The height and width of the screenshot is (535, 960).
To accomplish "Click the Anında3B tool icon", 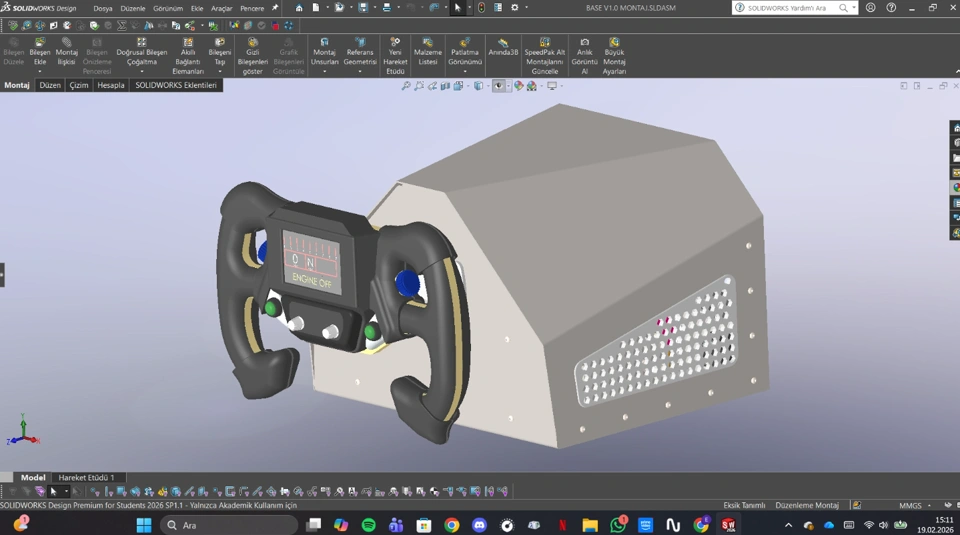I will 503,44.
